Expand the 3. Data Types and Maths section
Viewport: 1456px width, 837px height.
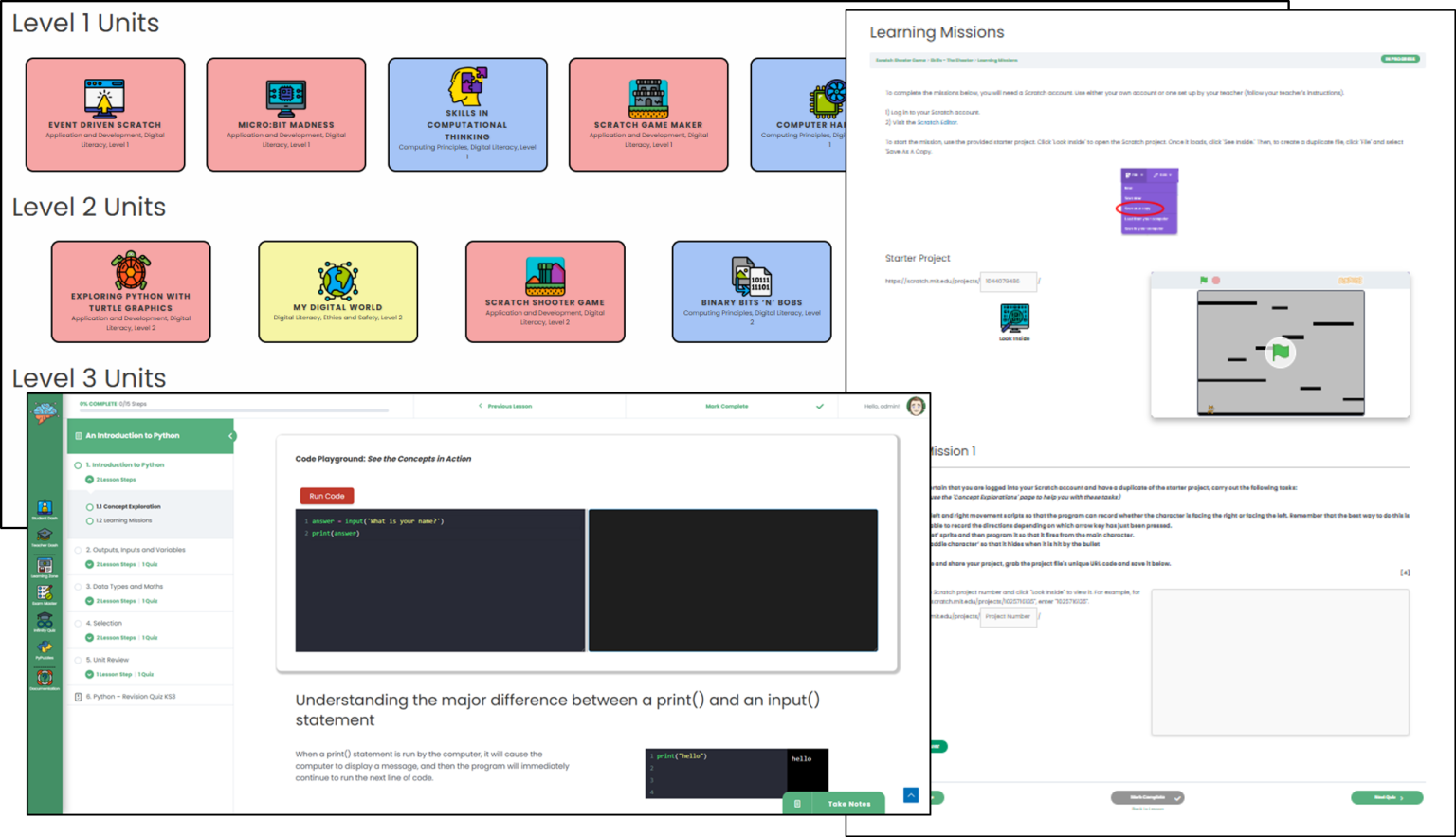[x=89, y=600]
